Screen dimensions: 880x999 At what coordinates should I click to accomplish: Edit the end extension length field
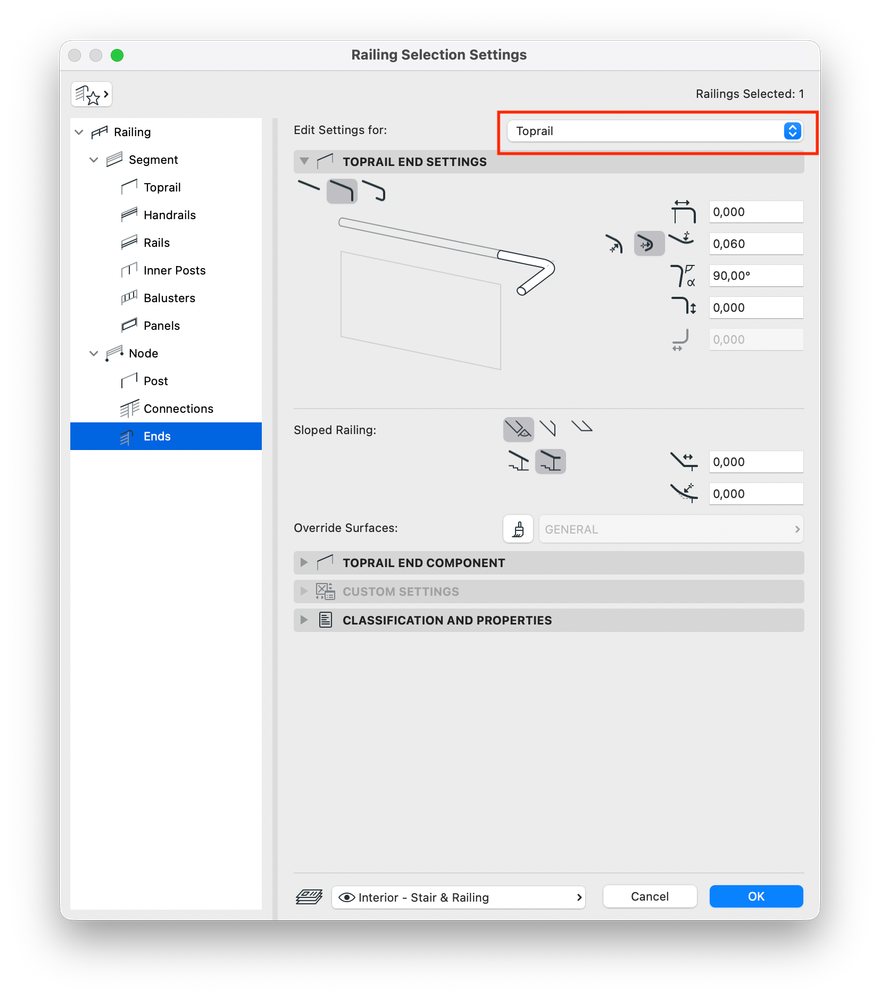(756, 212)
